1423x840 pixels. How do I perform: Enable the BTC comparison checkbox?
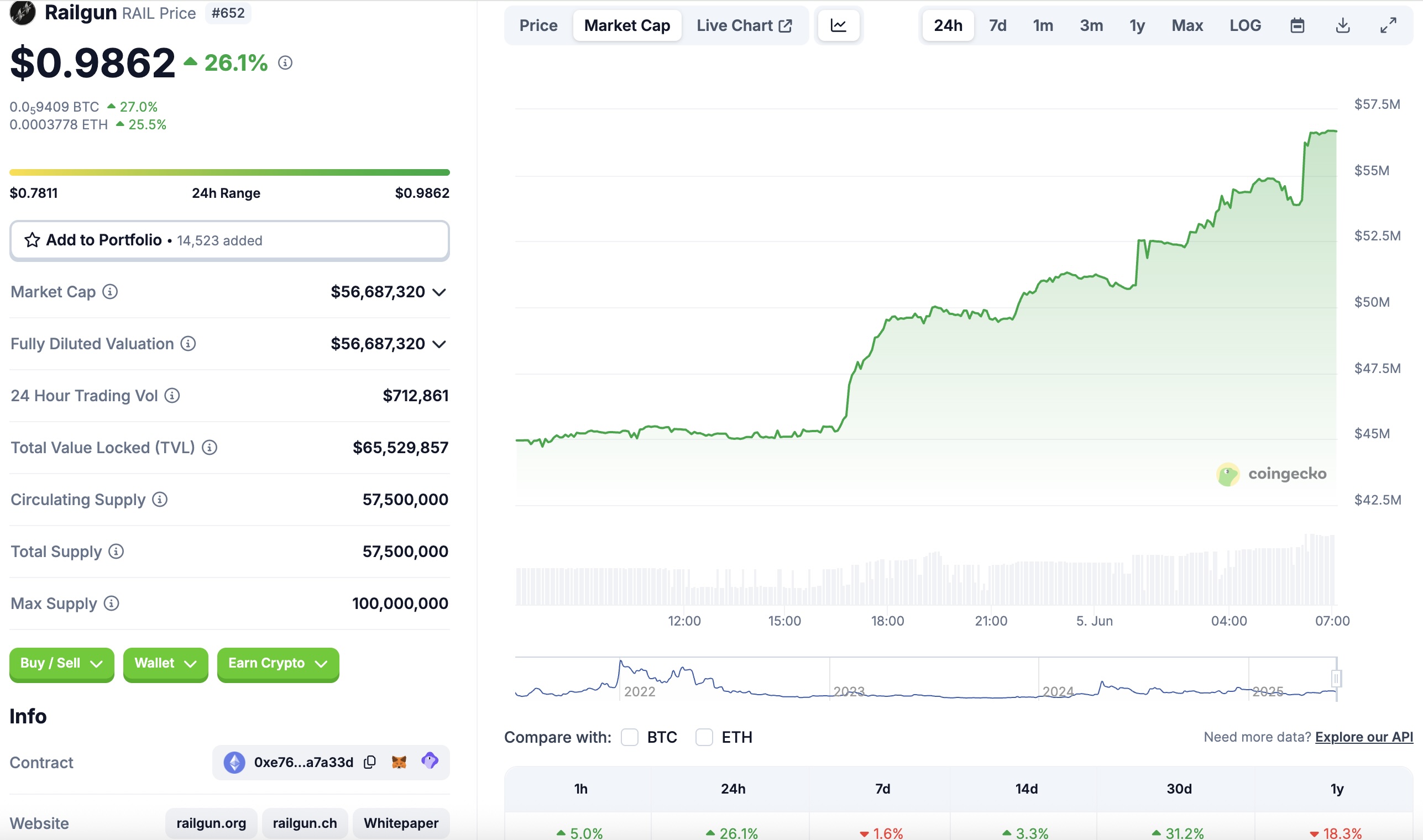pos(630,737)
